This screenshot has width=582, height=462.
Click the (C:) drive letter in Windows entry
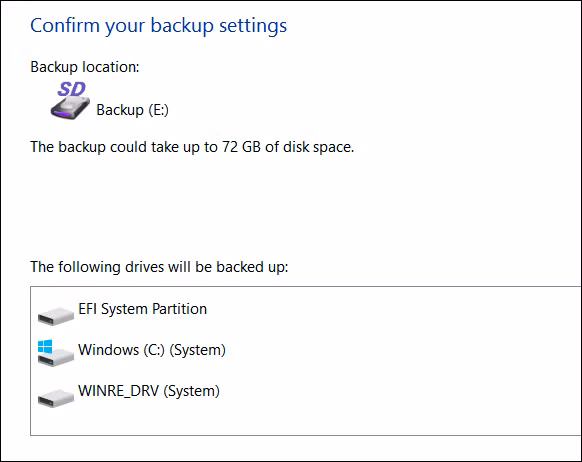coord(154,350)
